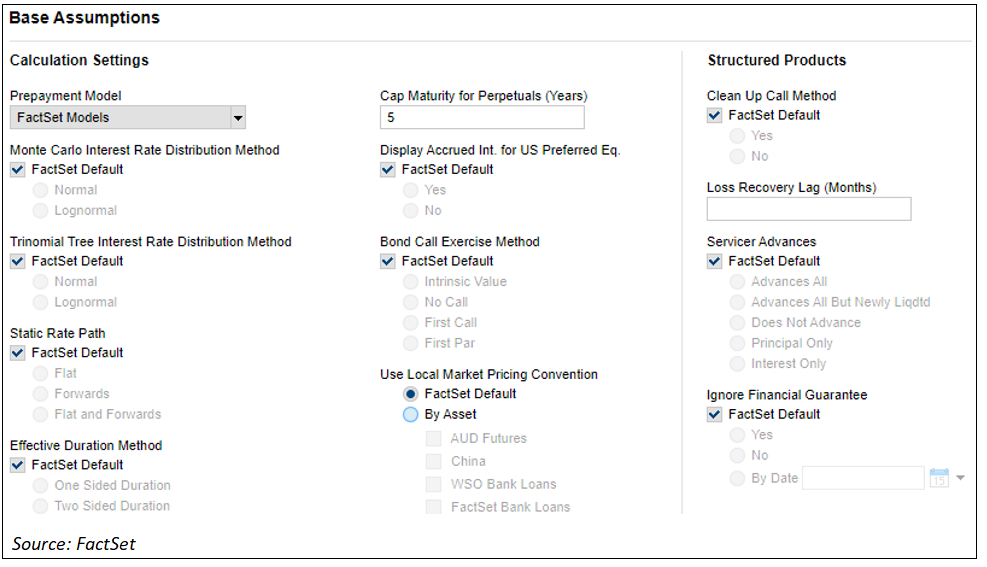Expand the calendar dropdown arrow beside By Date
Screen dimensions: 987x567
click(x=961, y=478)
